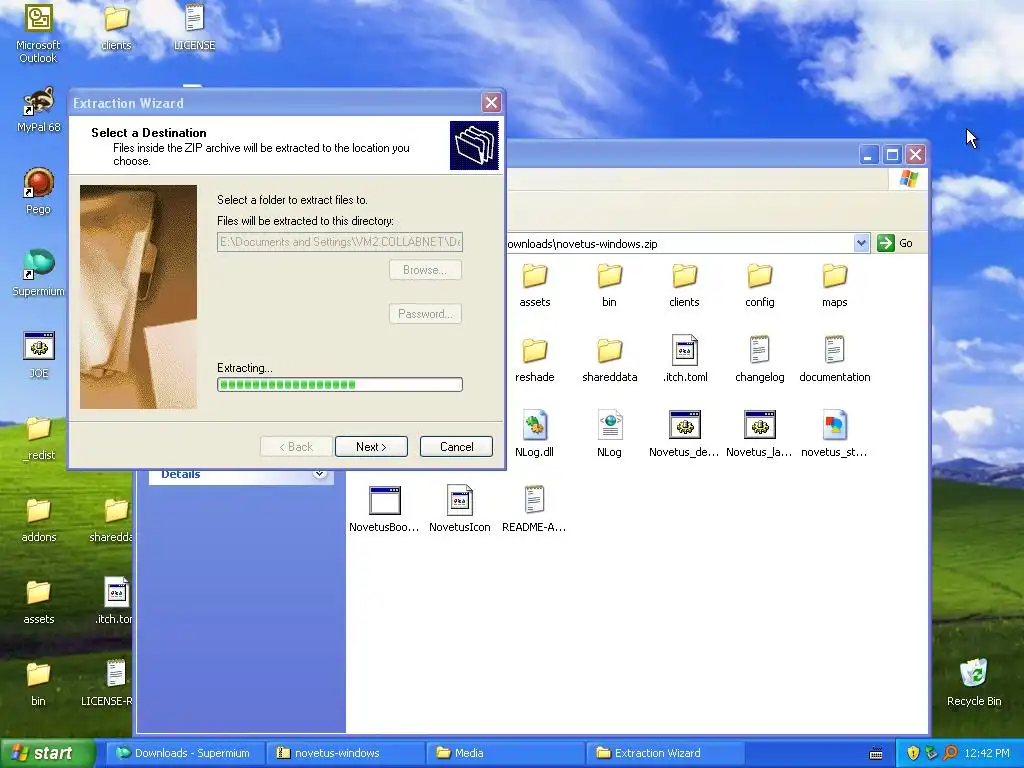Open the Microsoft Outlook desktop icon
The height and width of the screenshot is (768, 1024).
(38, 33)
